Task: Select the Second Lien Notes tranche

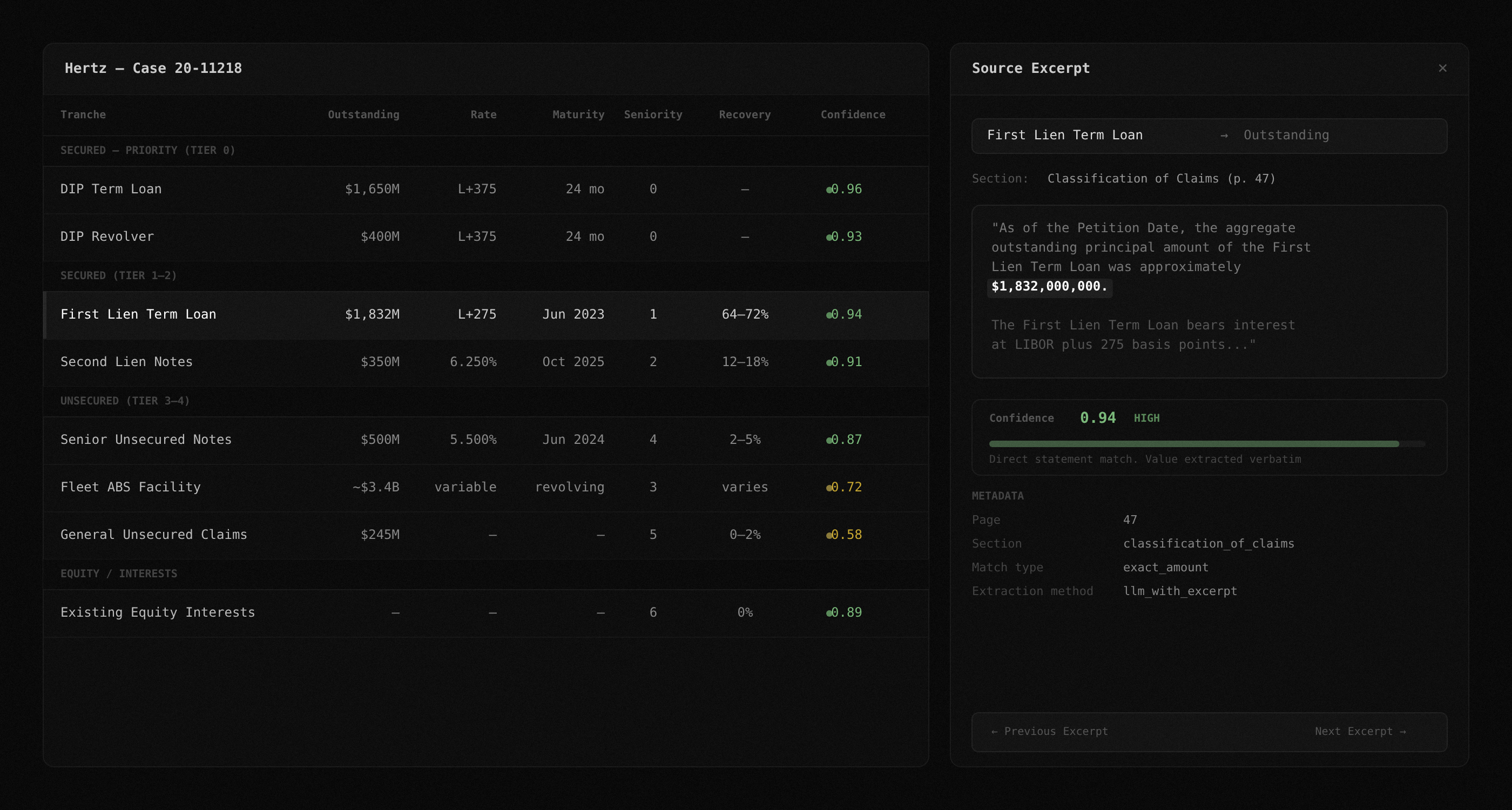Action: tap(126, 362)
